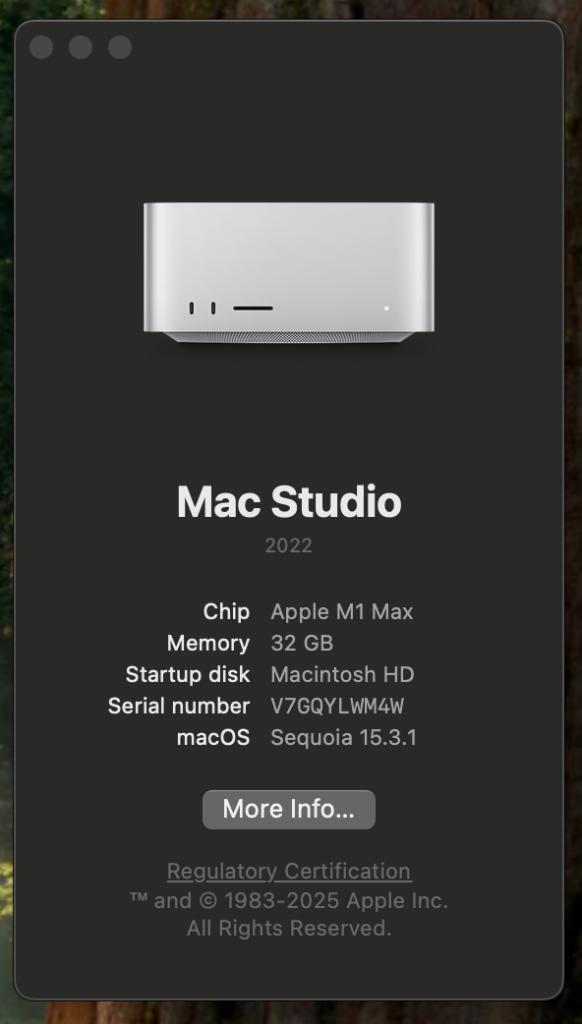The image size is (582, 1024).
Task: Click the macOS label
Action: point(213,737)
